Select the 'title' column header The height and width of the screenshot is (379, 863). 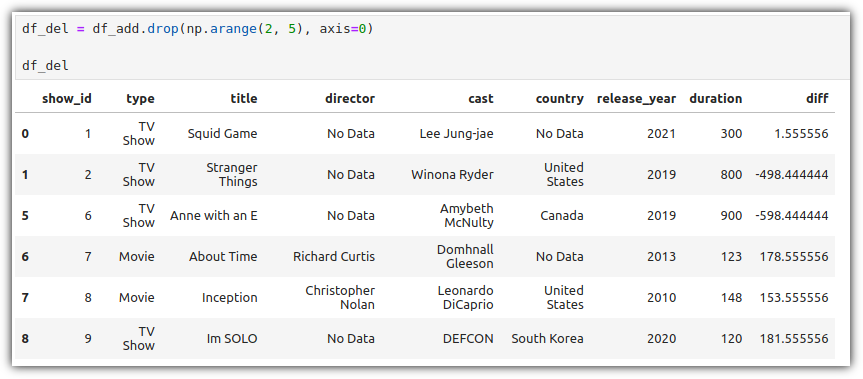coord(244,99)
